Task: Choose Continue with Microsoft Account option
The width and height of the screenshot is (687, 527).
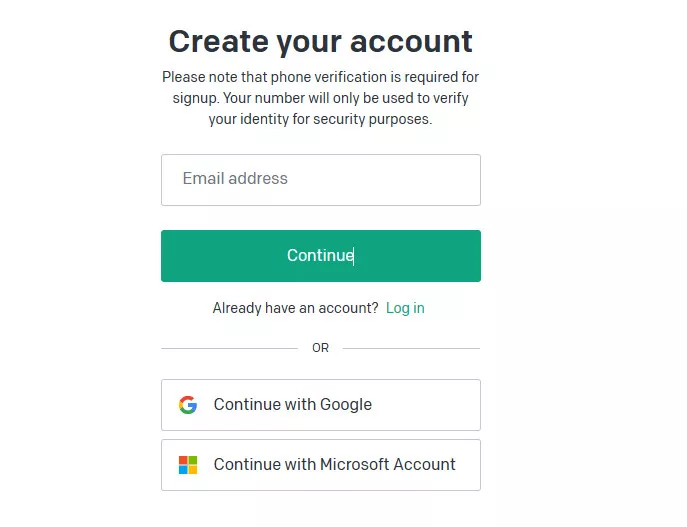Action: [320, 465]
